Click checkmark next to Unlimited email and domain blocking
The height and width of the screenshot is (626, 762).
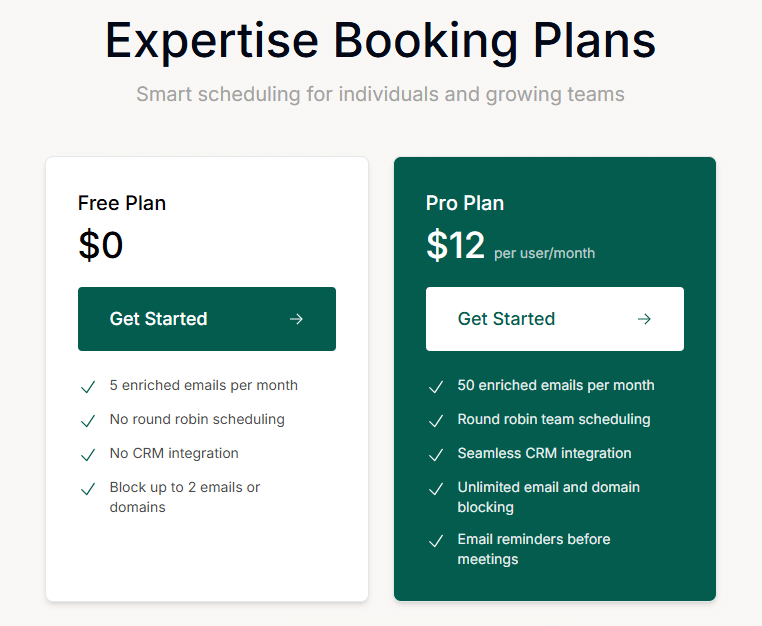436,489
